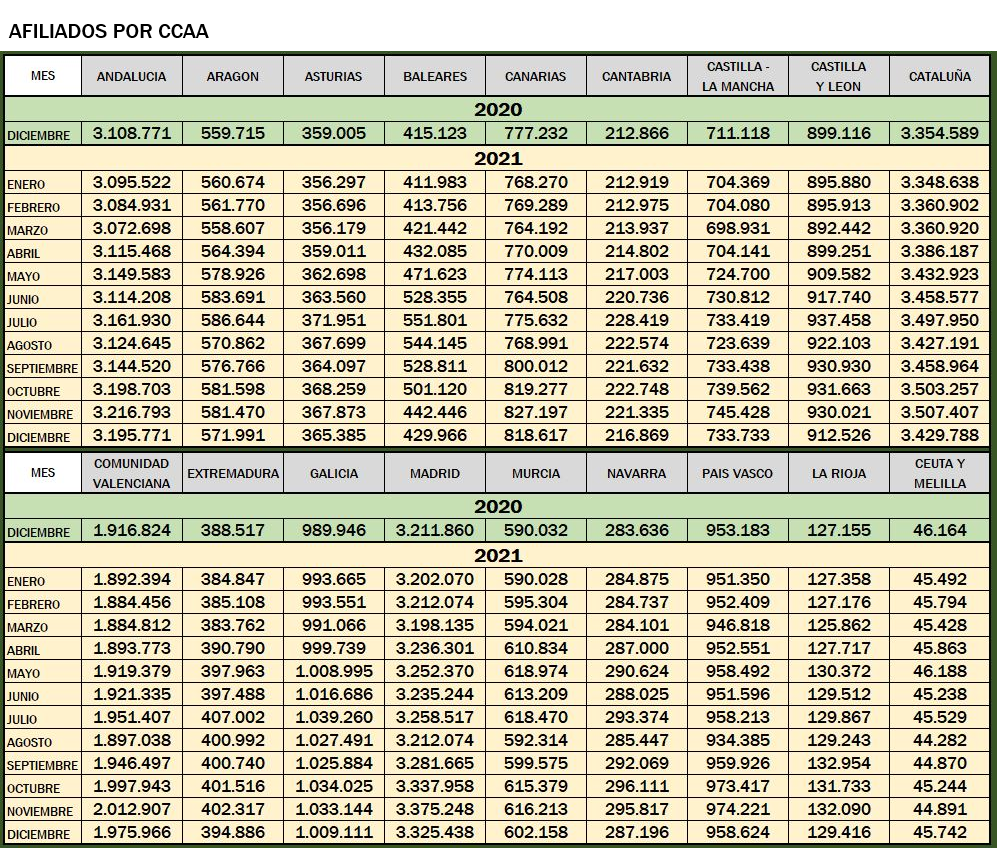This screenshot has width=997, height=848.
Task: Click Aragon value 559.715
Action: (233, 133)
